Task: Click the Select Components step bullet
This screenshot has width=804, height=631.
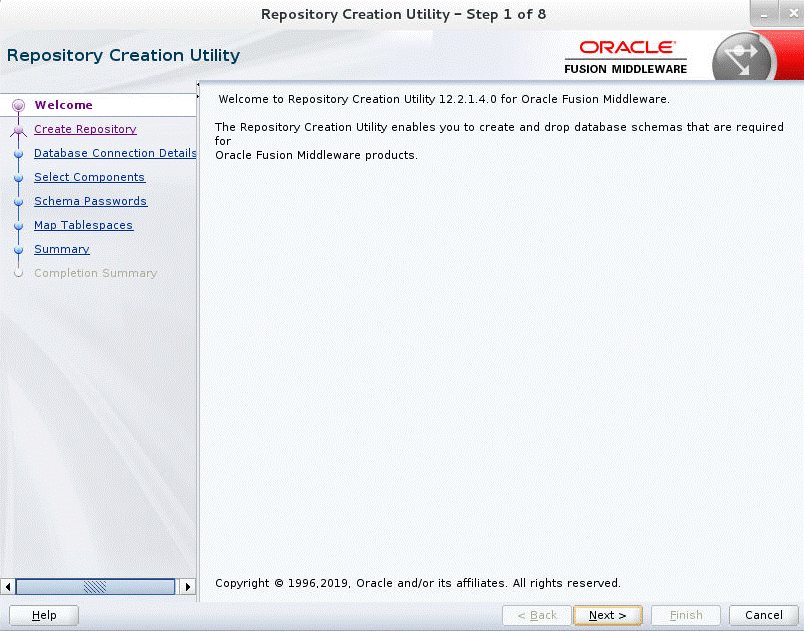Action: (x=18, y=178)
